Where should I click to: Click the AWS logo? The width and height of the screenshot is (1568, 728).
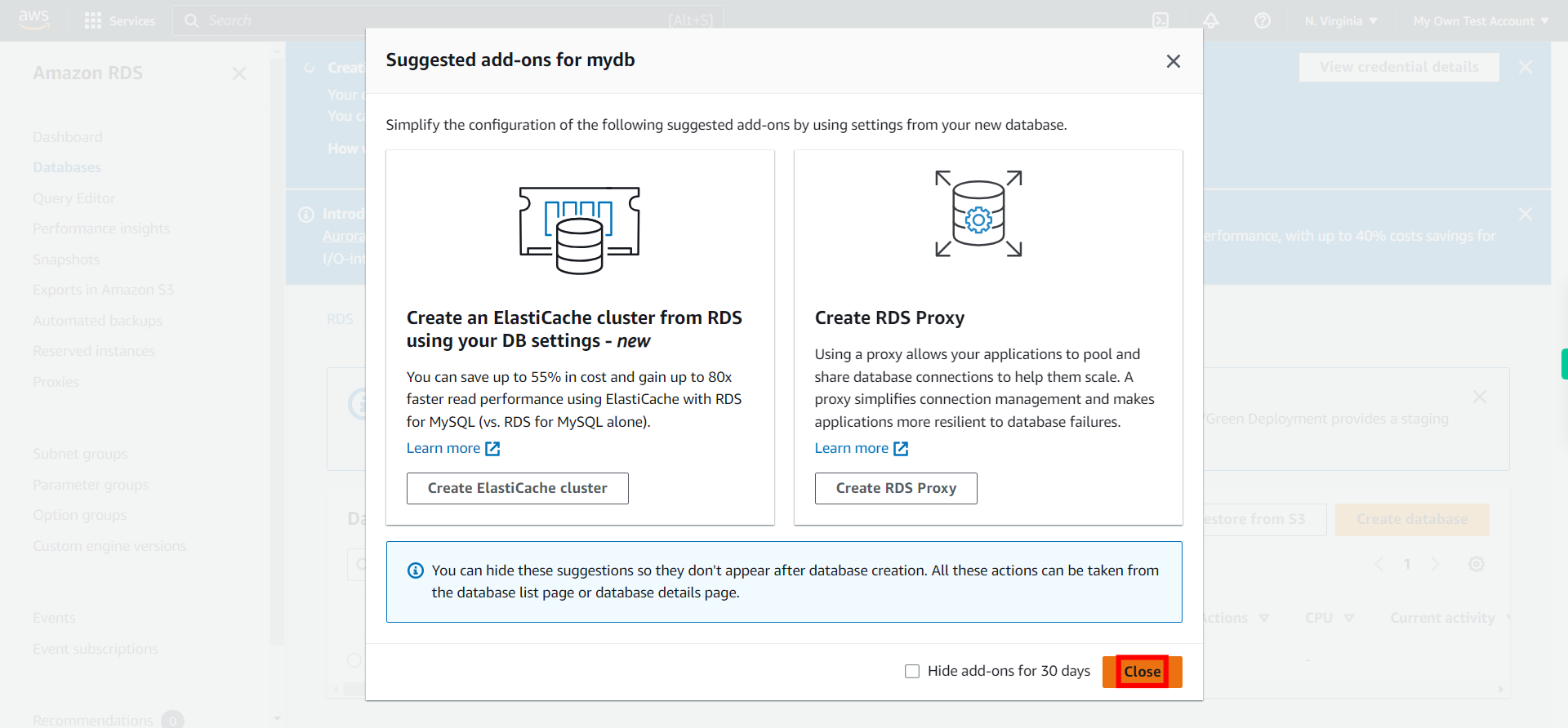(33, 20)
